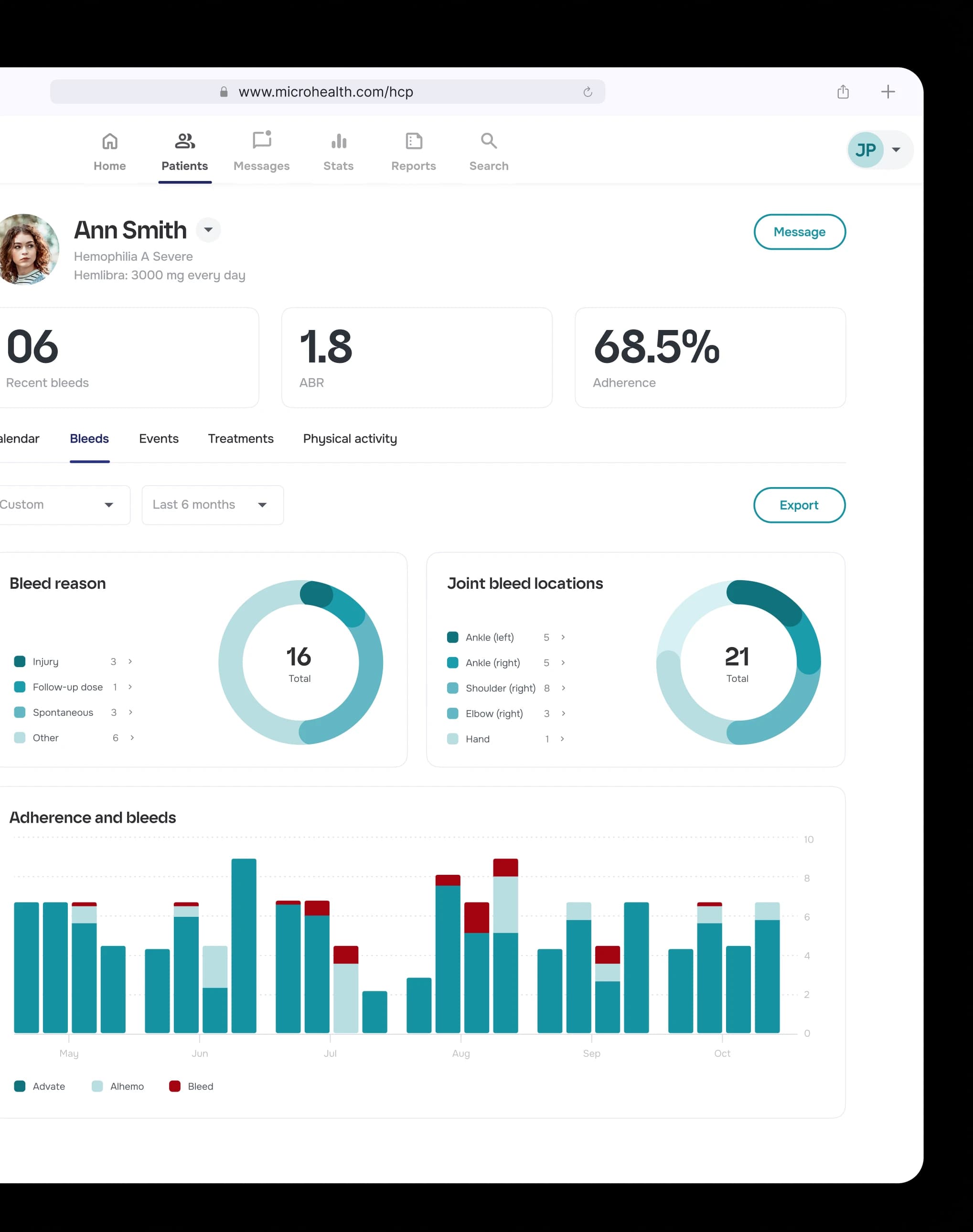This screenshot has width=973, height=1232.
Task: Click the Message button
Action: click(x=799, y=232)
